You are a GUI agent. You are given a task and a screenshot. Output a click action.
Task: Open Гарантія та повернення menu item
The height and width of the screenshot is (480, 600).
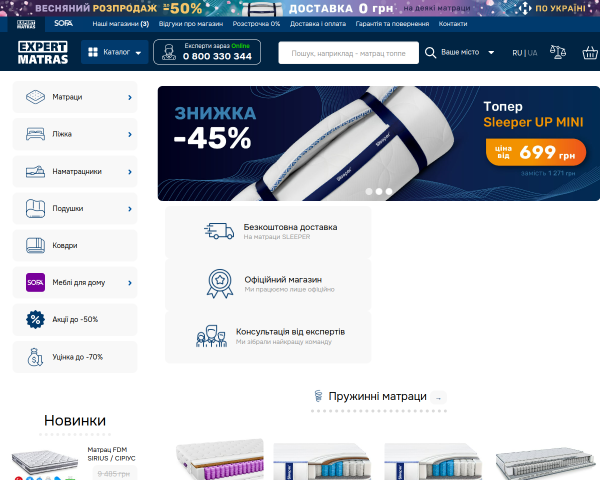[392, 24]
